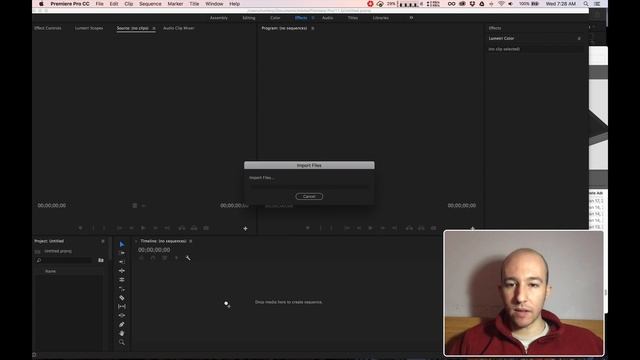The image size is (640, 360).
Task: Click the Source monitor timecode on the left
Action: (51, 205)
